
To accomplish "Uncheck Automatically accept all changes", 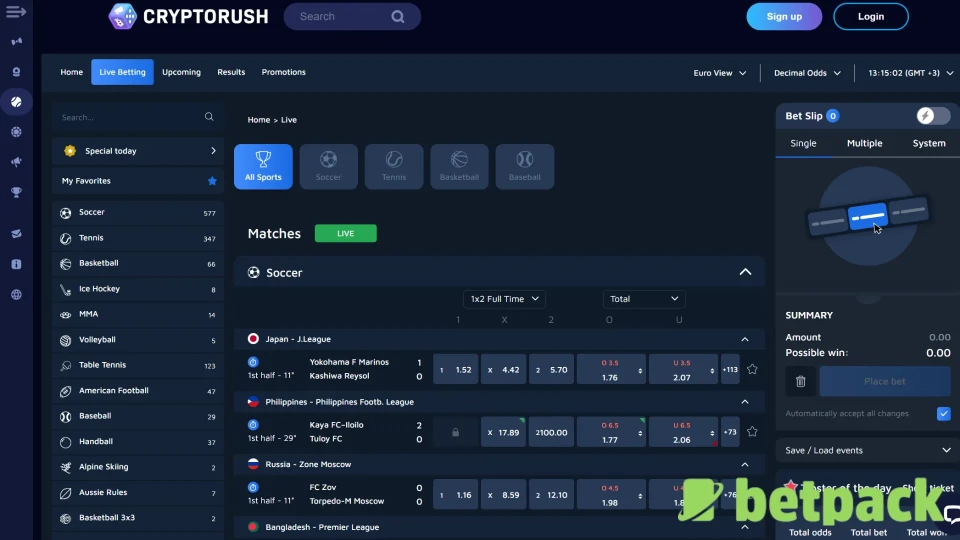I will pyautogui.click(x=943, y=413).
